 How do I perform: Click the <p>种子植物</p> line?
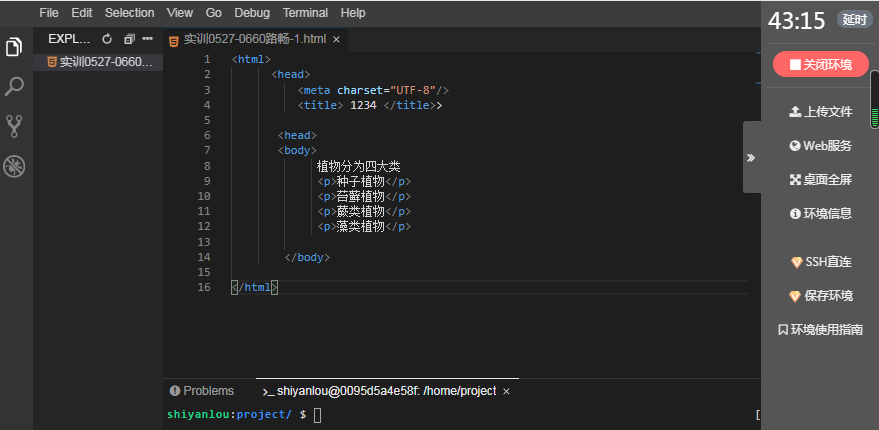click(x=364, y=181)
